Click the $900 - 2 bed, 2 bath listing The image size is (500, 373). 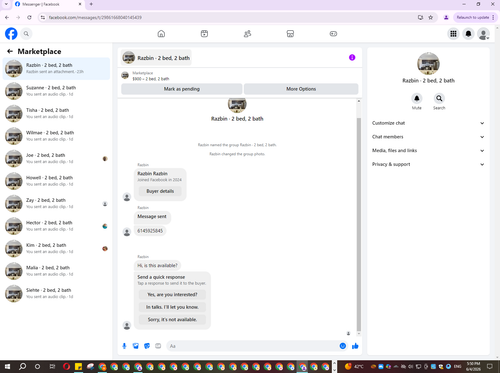(x=151, y=79)
